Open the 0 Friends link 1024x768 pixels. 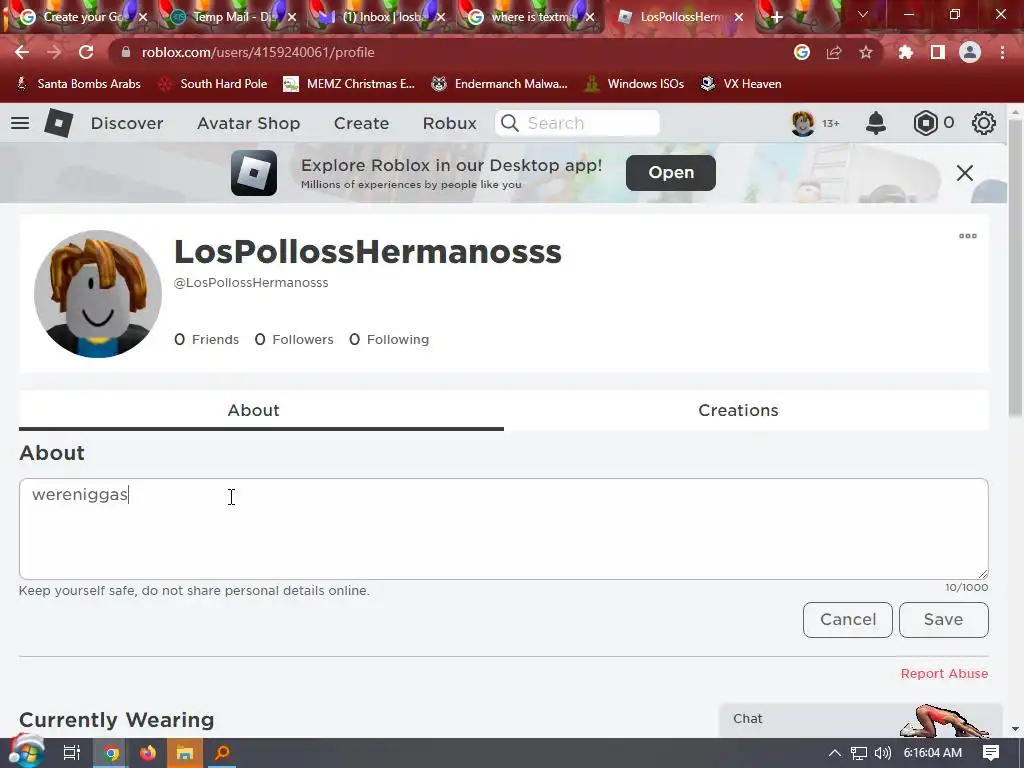pyautogui.click(x=206, y=340)
